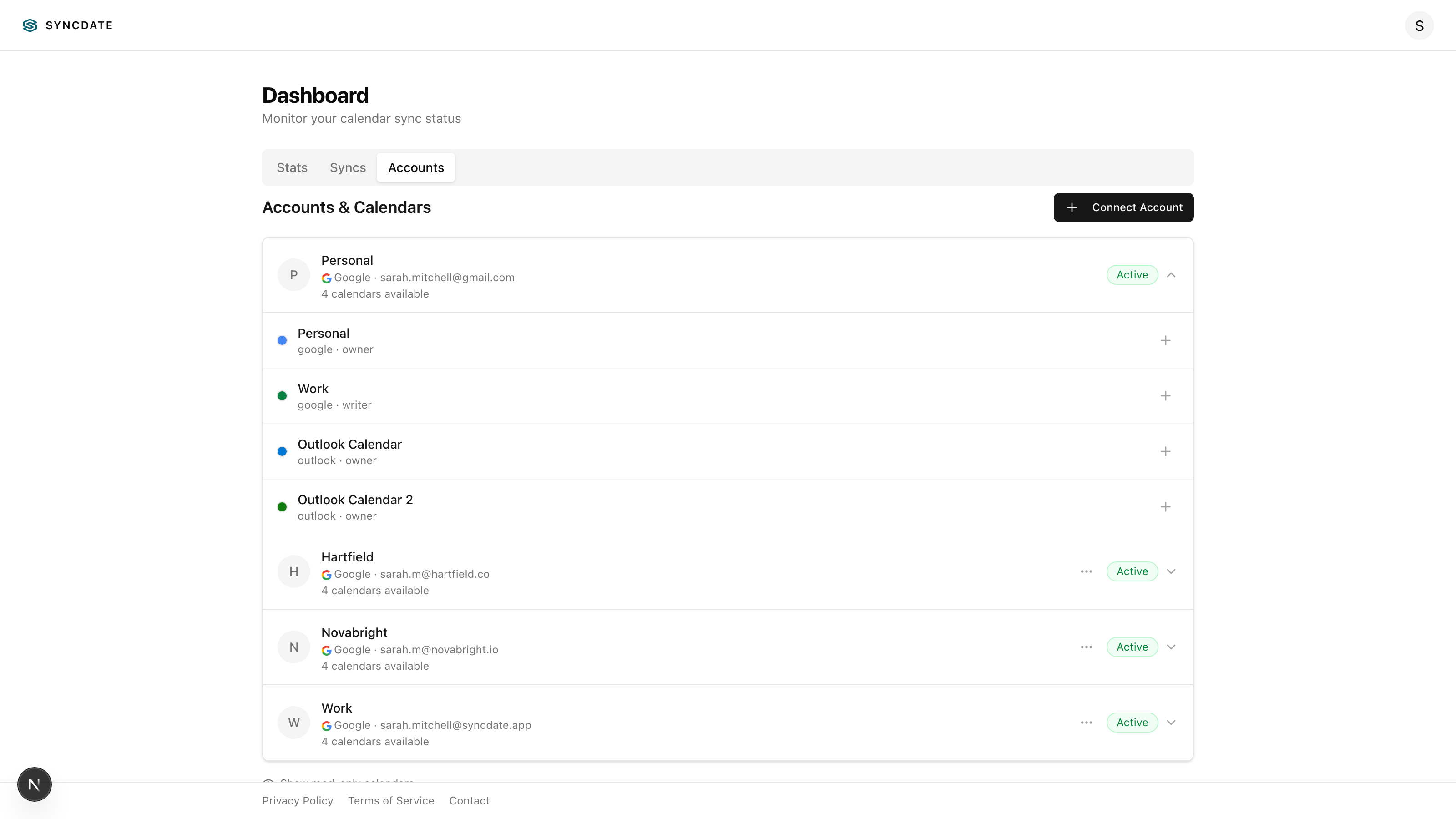This screenshot has width=1456, height=819.
Task: Expand the Hartfield account details
Action: 1171,571
